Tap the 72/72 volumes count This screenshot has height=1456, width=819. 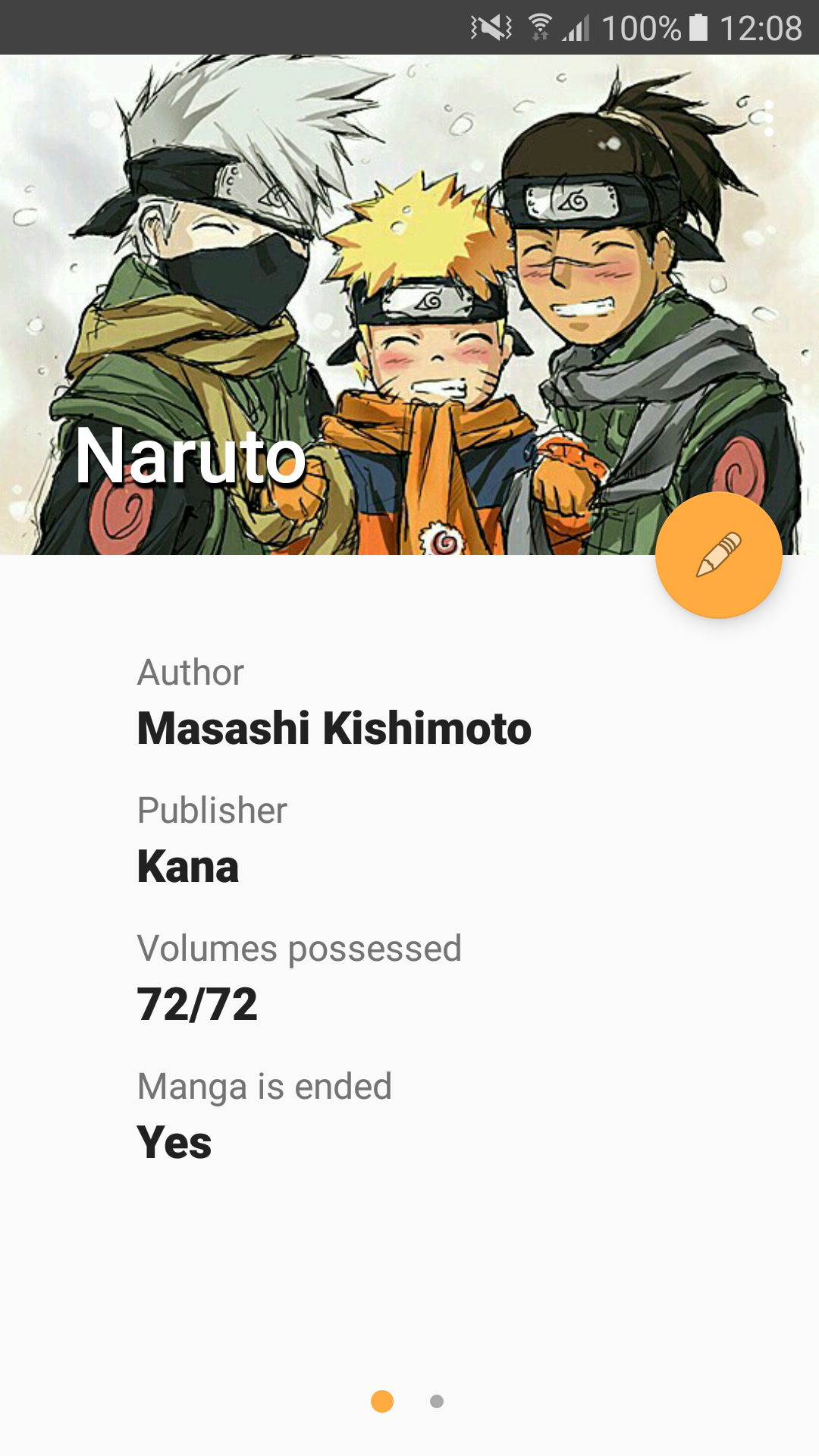point(197,1005)
